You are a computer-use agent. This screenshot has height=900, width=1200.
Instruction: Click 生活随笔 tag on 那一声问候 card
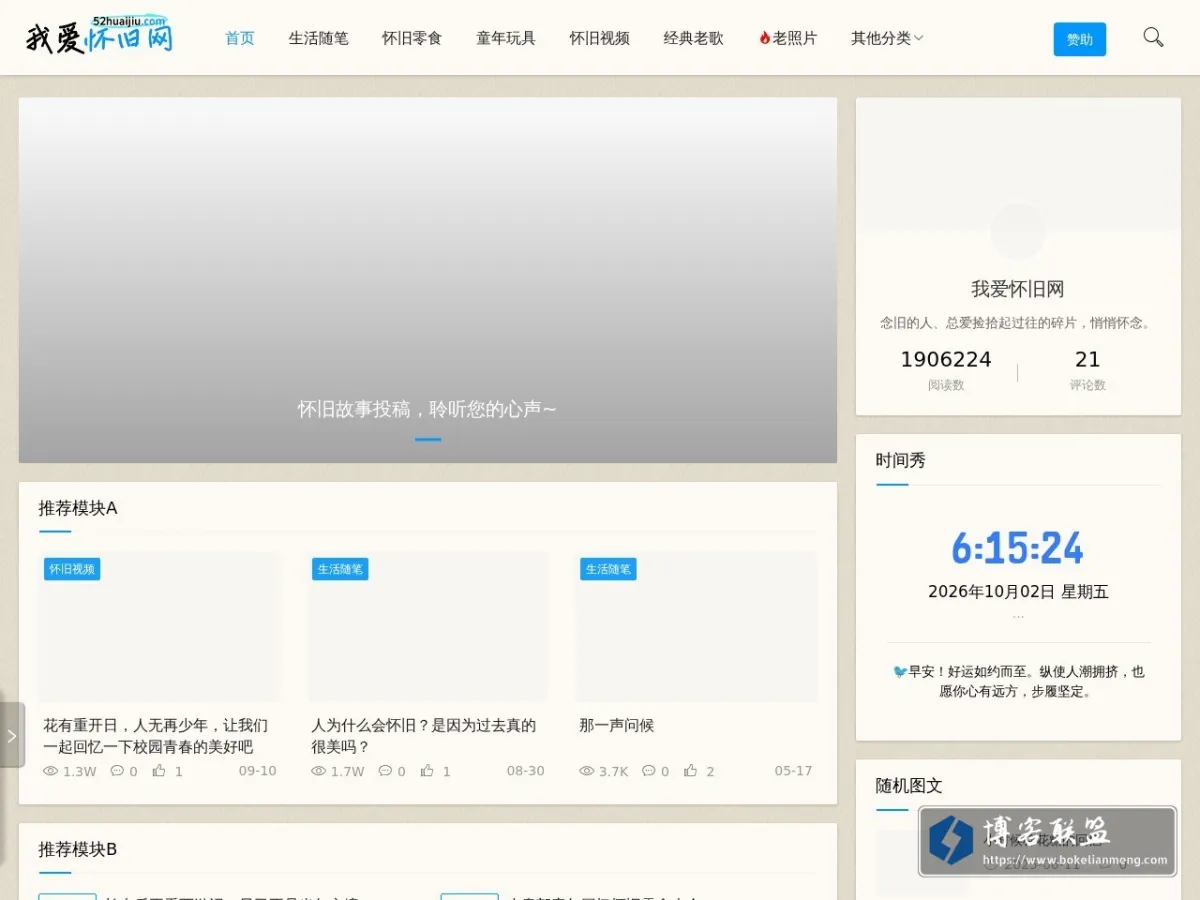tap(608, 569)
